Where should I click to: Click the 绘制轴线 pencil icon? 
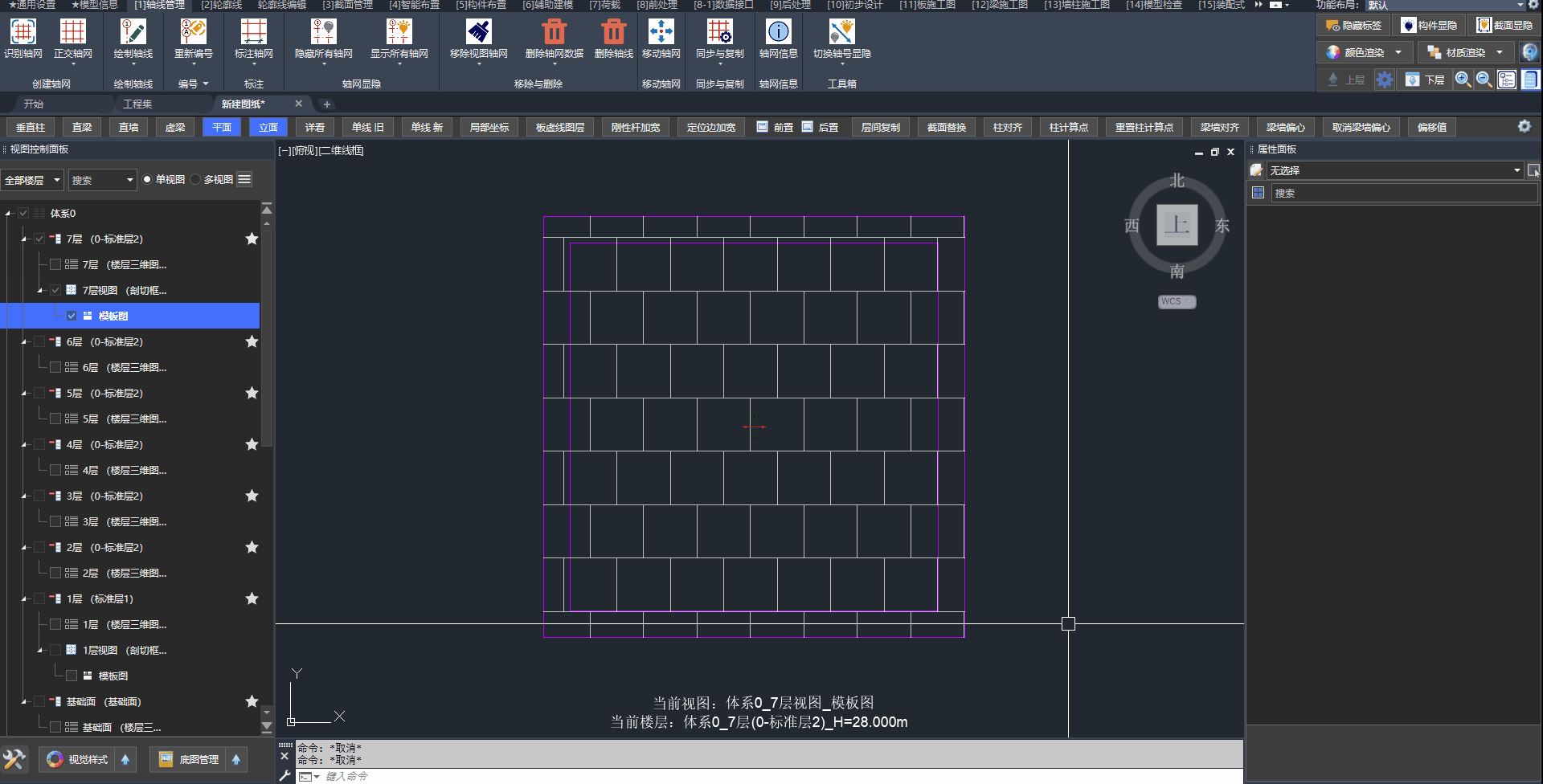coord(133,32)
